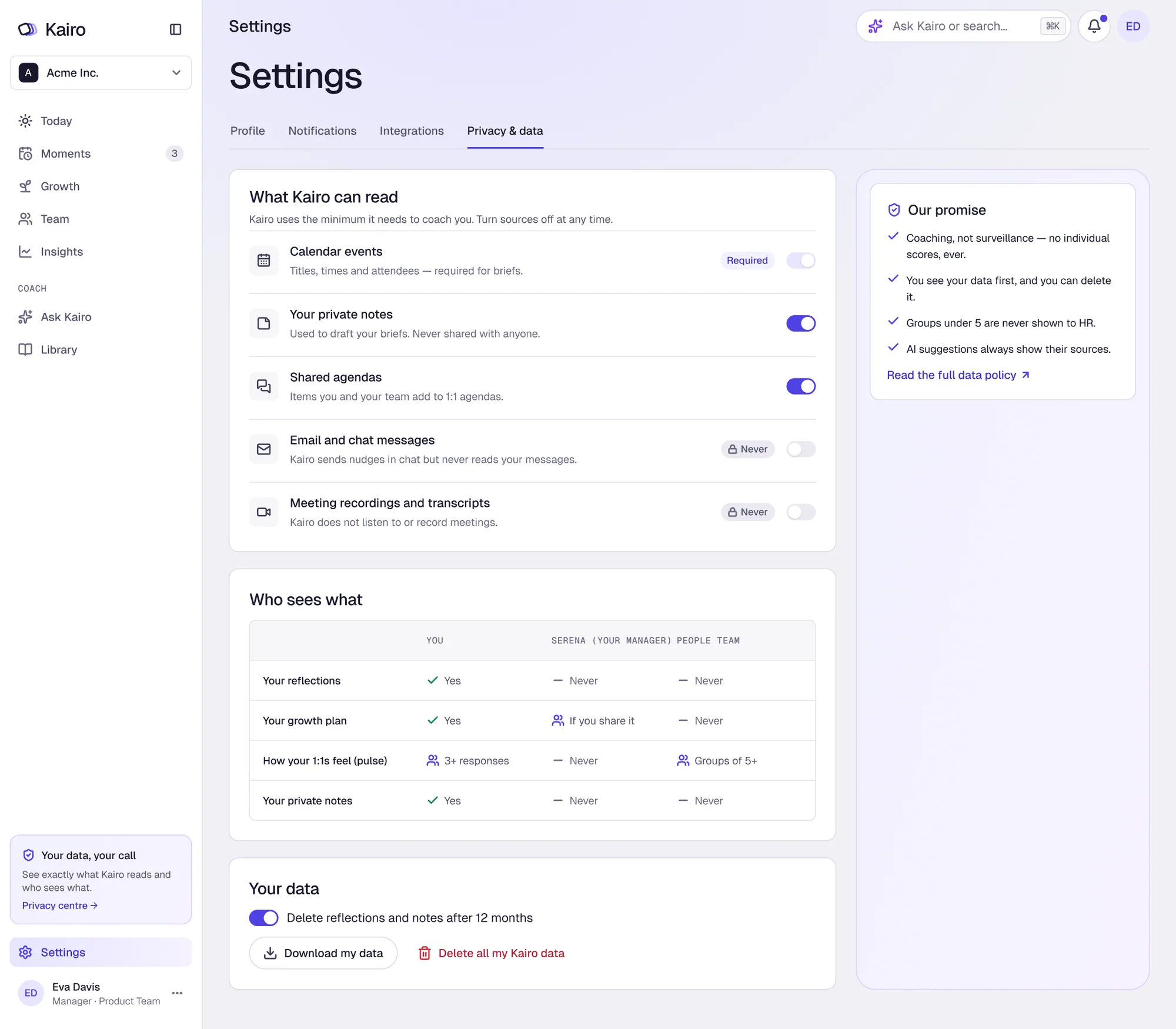Click Download my data button
Screen dimensions: 1176x1029
pyautogui.click(x=323, y=953)
